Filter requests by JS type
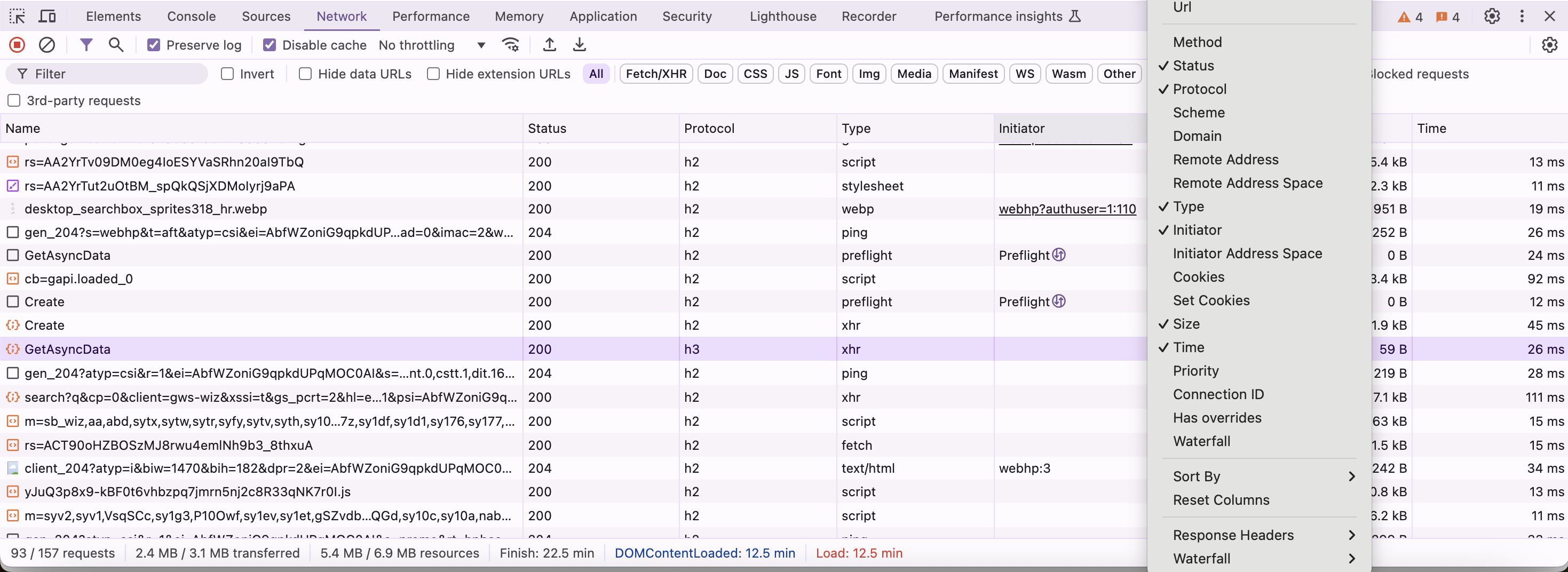Image resolution: width=1568 pixels, height=572 pixels. (791, 74)
